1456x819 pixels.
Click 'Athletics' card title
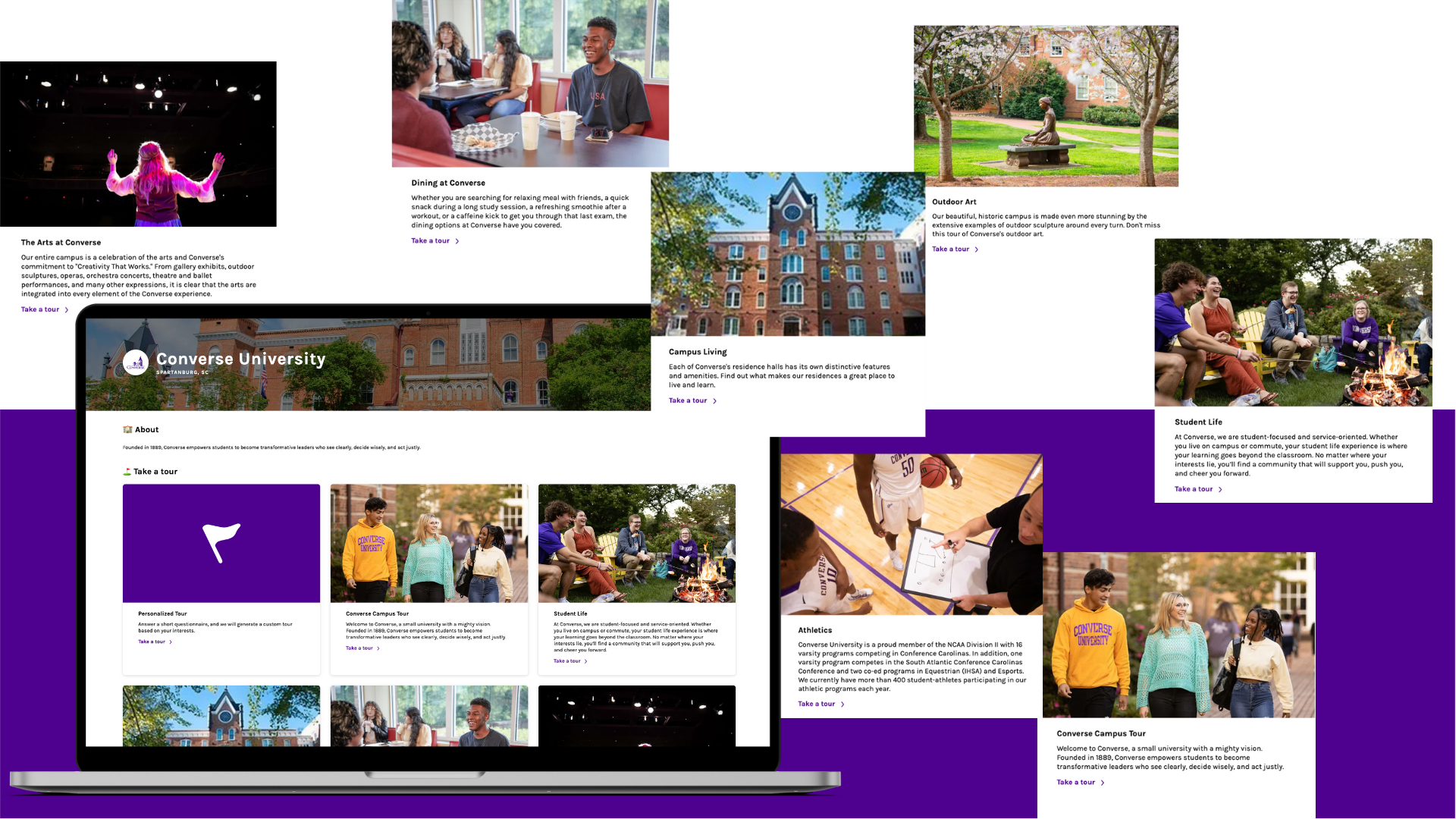coord(815,630)
